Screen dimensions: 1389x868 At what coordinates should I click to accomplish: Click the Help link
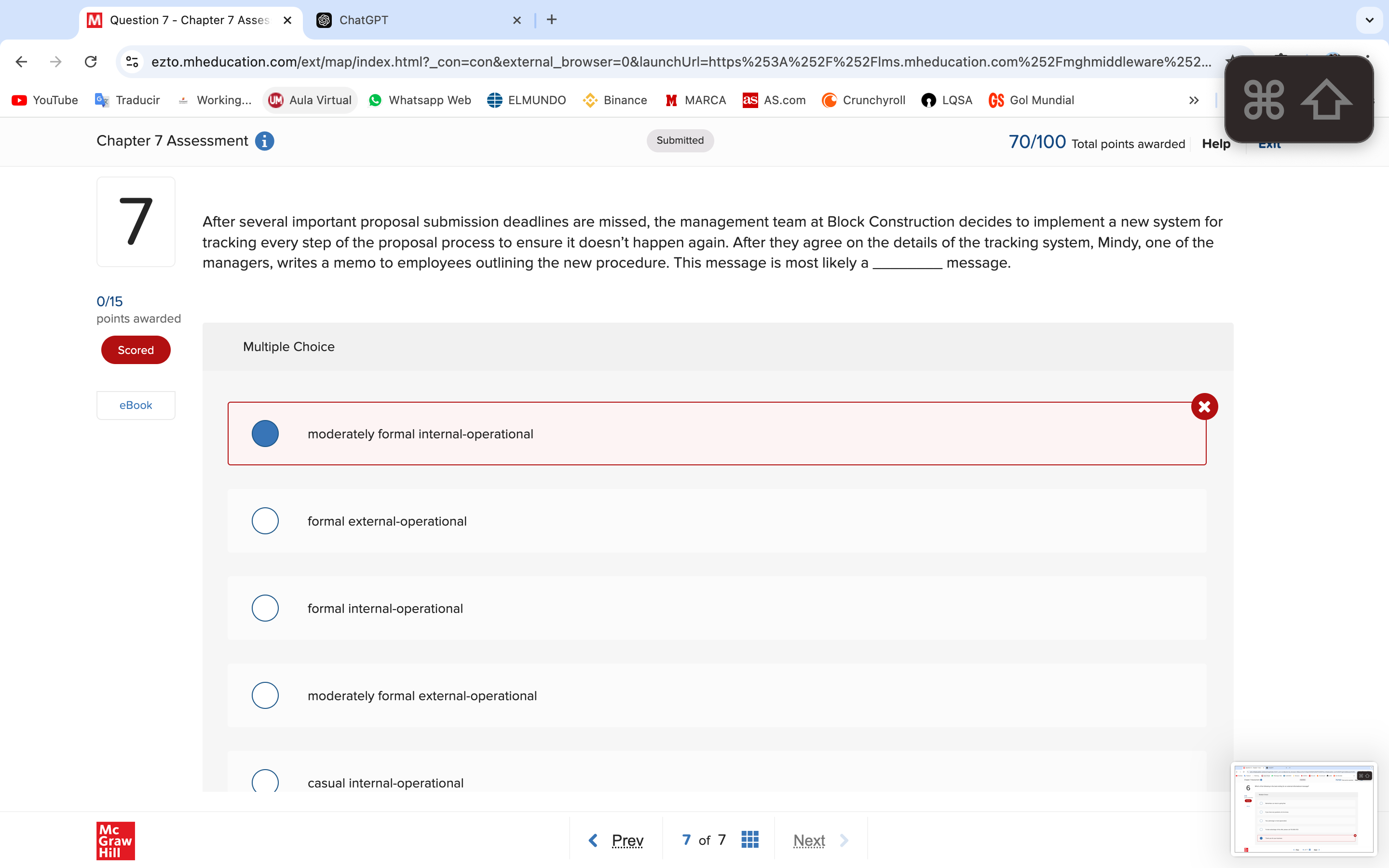1216,144
